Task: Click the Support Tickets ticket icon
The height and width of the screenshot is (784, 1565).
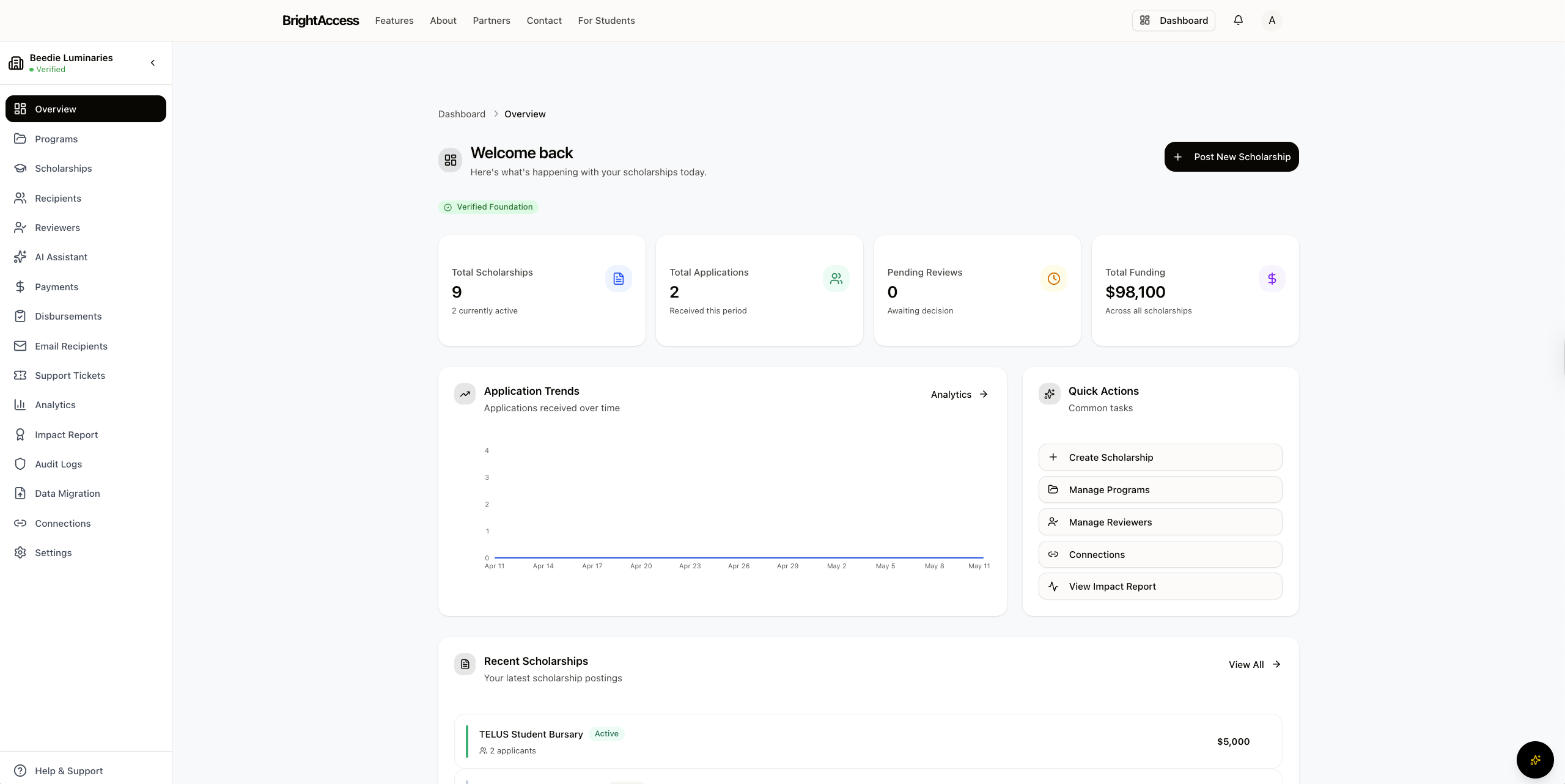Action: [20, 375]
